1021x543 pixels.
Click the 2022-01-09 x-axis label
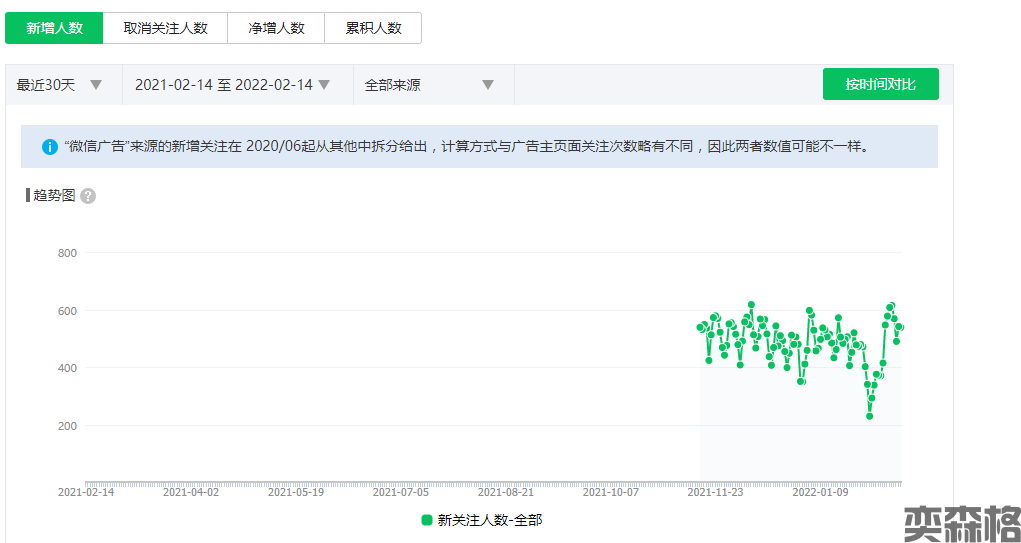820,492
